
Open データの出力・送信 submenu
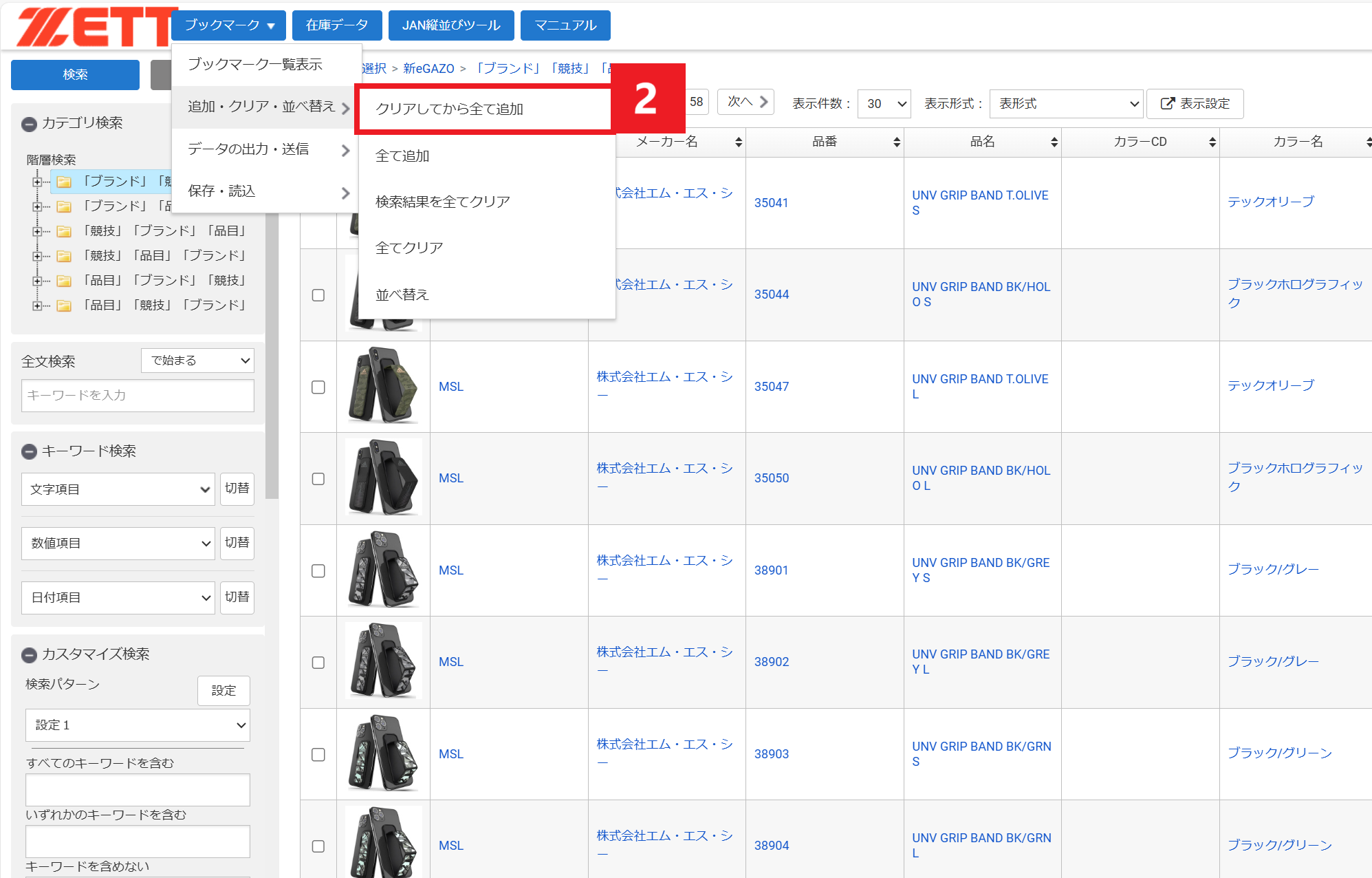click(x=267, y=149)
